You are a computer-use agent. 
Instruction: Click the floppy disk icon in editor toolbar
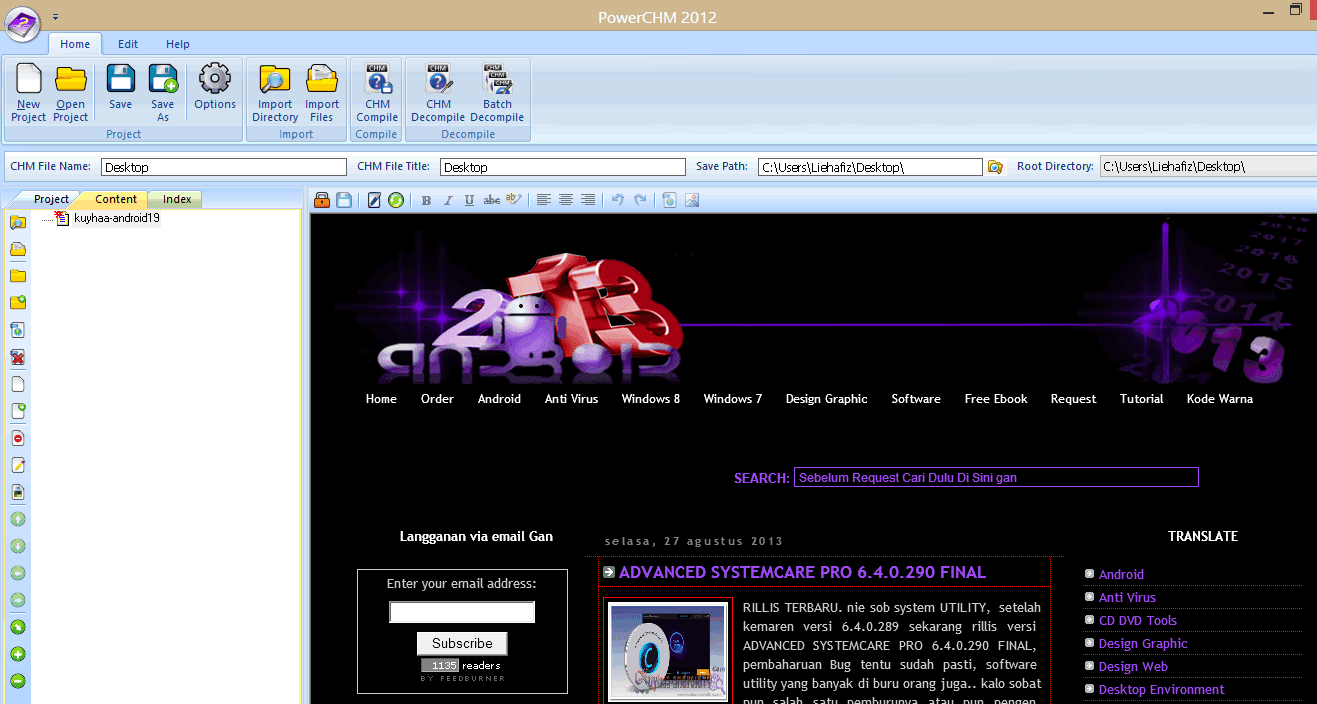point(344,200)
